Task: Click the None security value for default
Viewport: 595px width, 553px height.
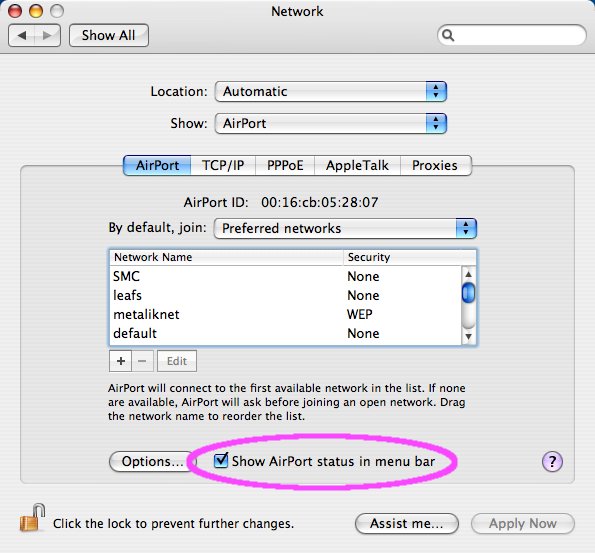Action: coord(363,333)
